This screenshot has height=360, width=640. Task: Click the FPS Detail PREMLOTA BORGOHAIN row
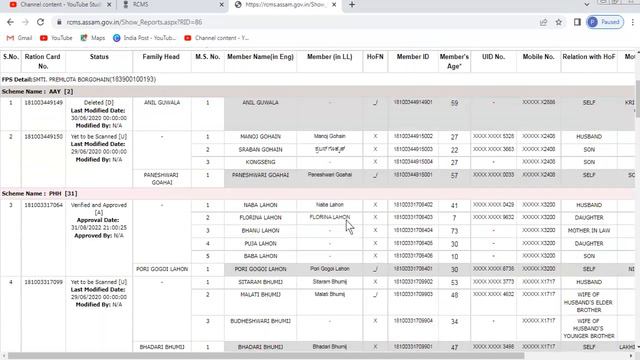318,80
